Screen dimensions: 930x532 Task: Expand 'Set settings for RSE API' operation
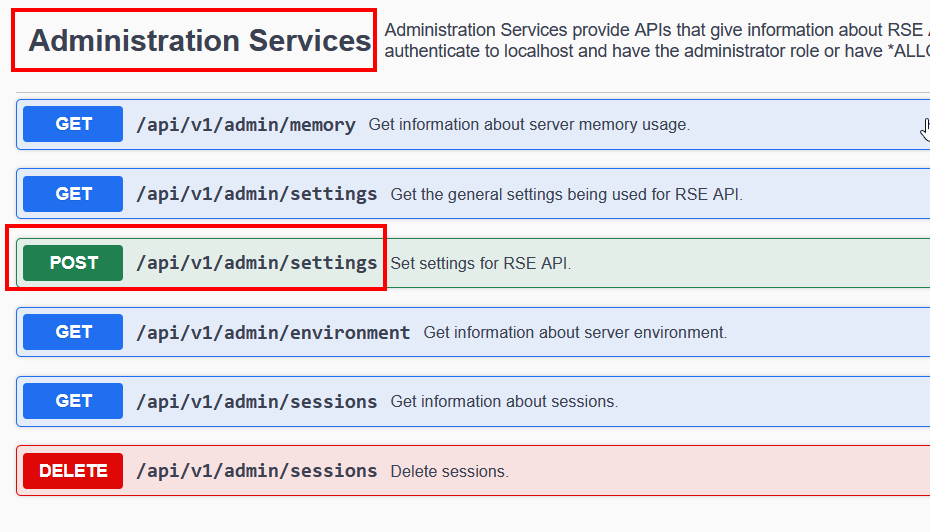[x=480, y=264]
